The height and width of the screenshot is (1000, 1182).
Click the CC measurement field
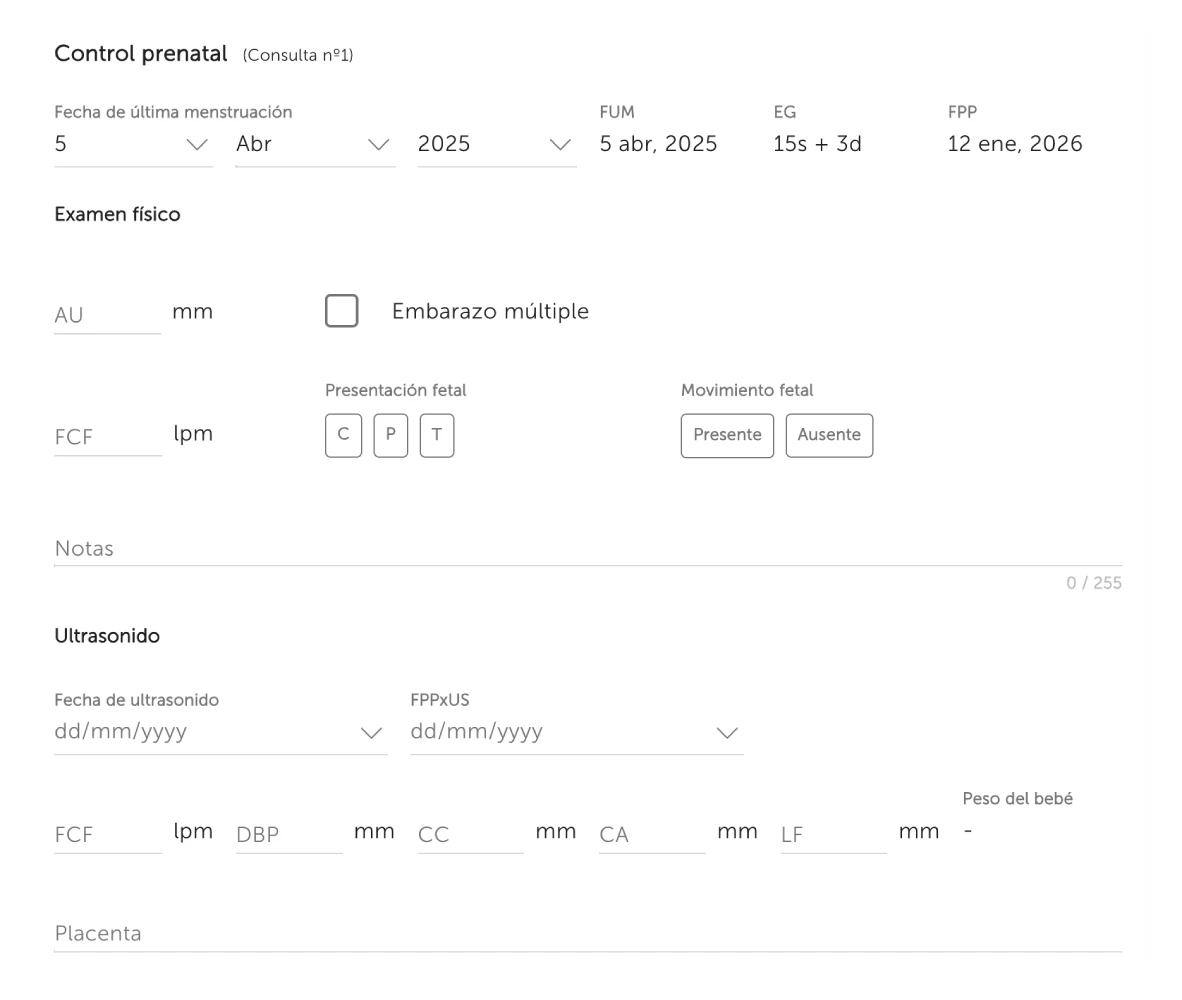click(470, 835)
